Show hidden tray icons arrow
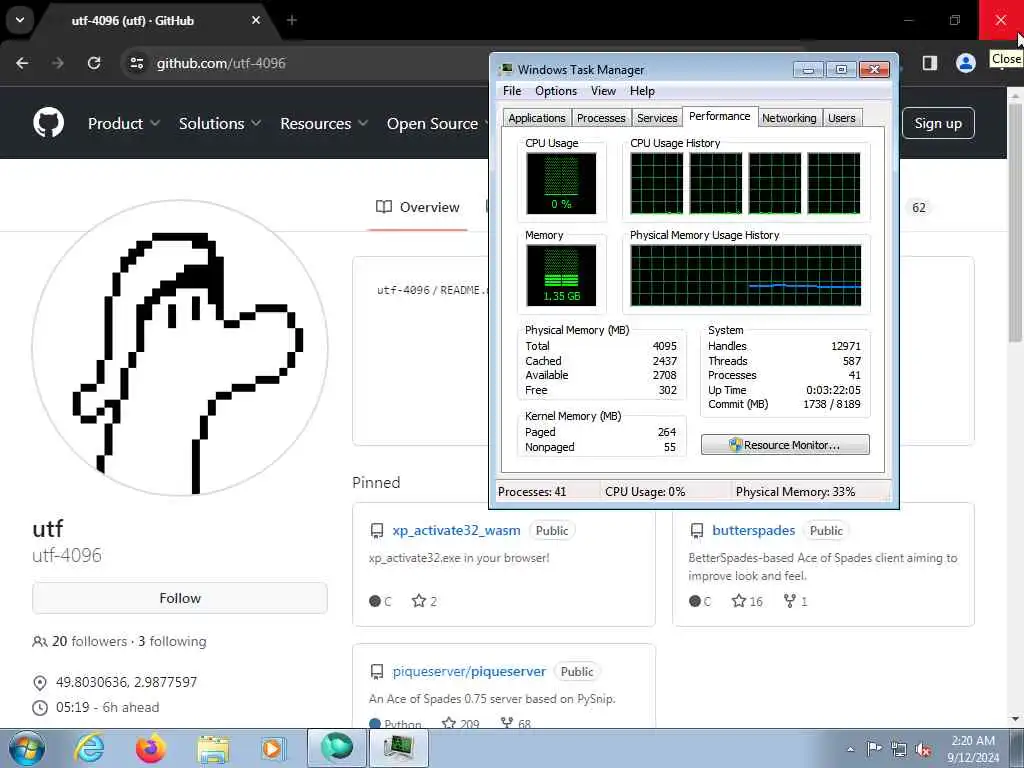This screenshot has height=768, width=1024. click(850, 750)
